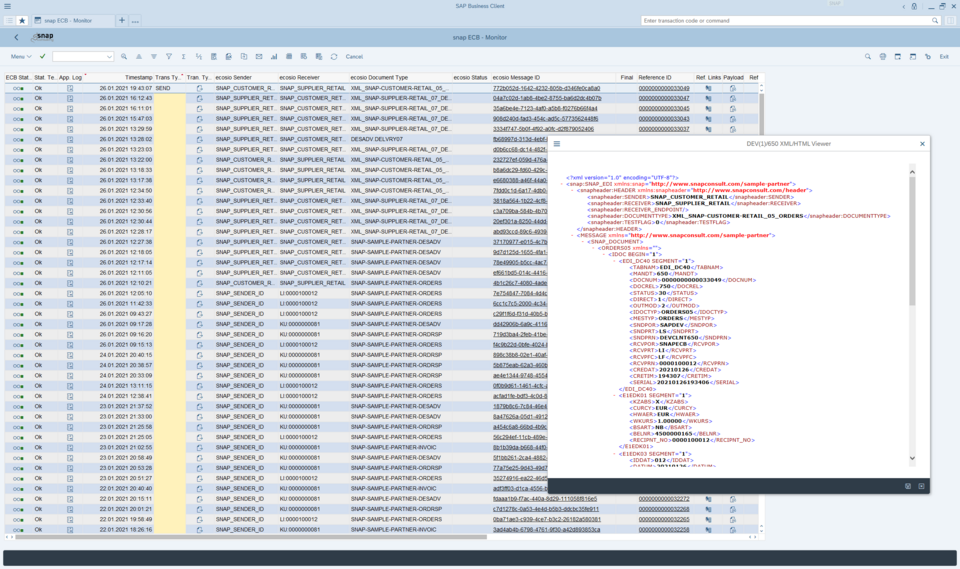The height and width of the screenshot is (569, 960).
Task: Open Reference ID link 0000000000033047
Action: point(664,98)
